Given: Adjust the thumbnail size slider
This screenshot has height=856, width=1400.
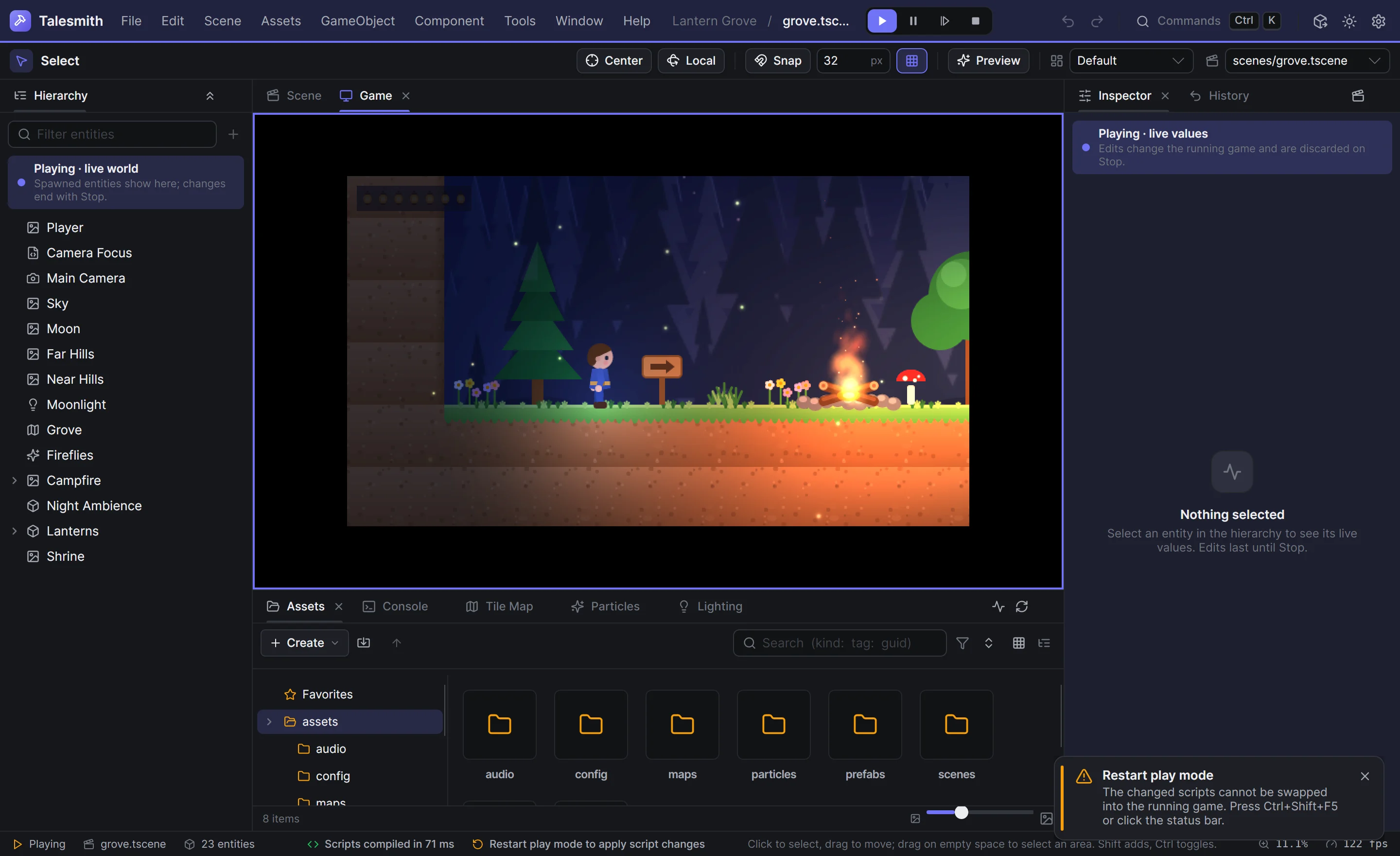Looking at the screenshot, I should (980, 812).
